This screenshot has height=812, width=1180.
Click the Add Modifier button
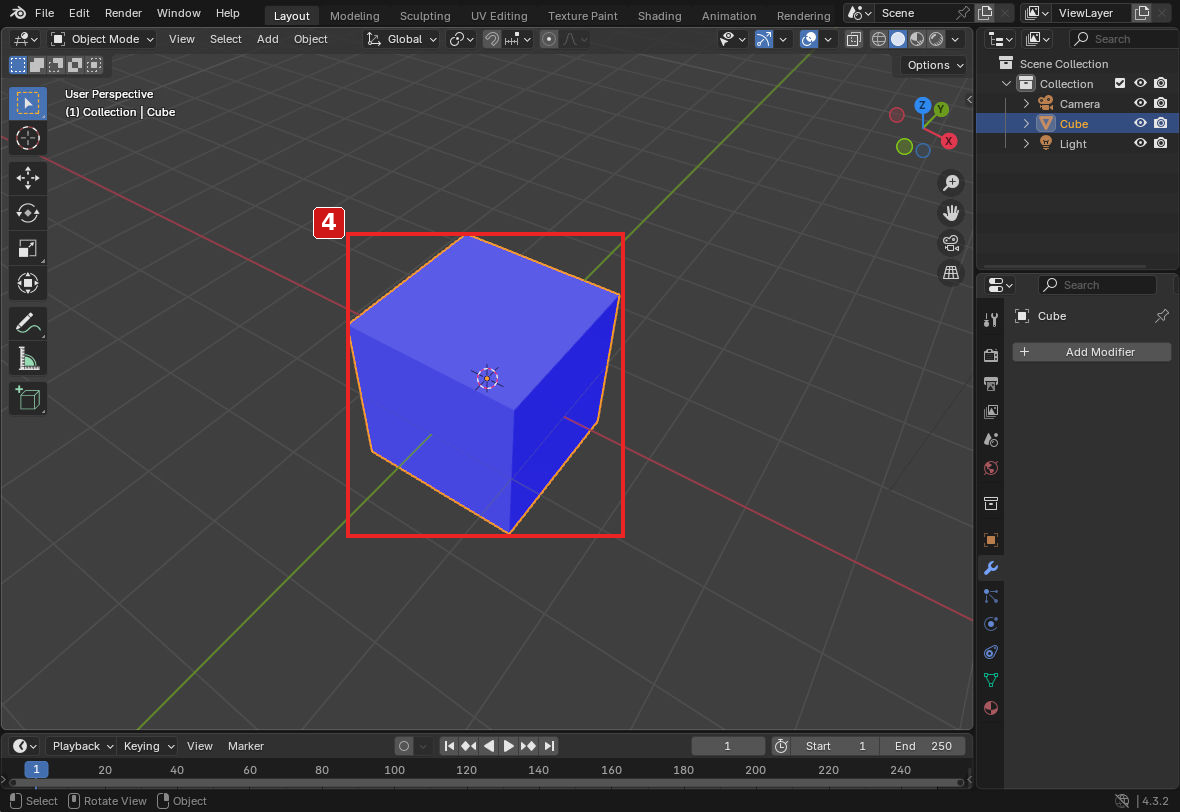point(1091,351)
